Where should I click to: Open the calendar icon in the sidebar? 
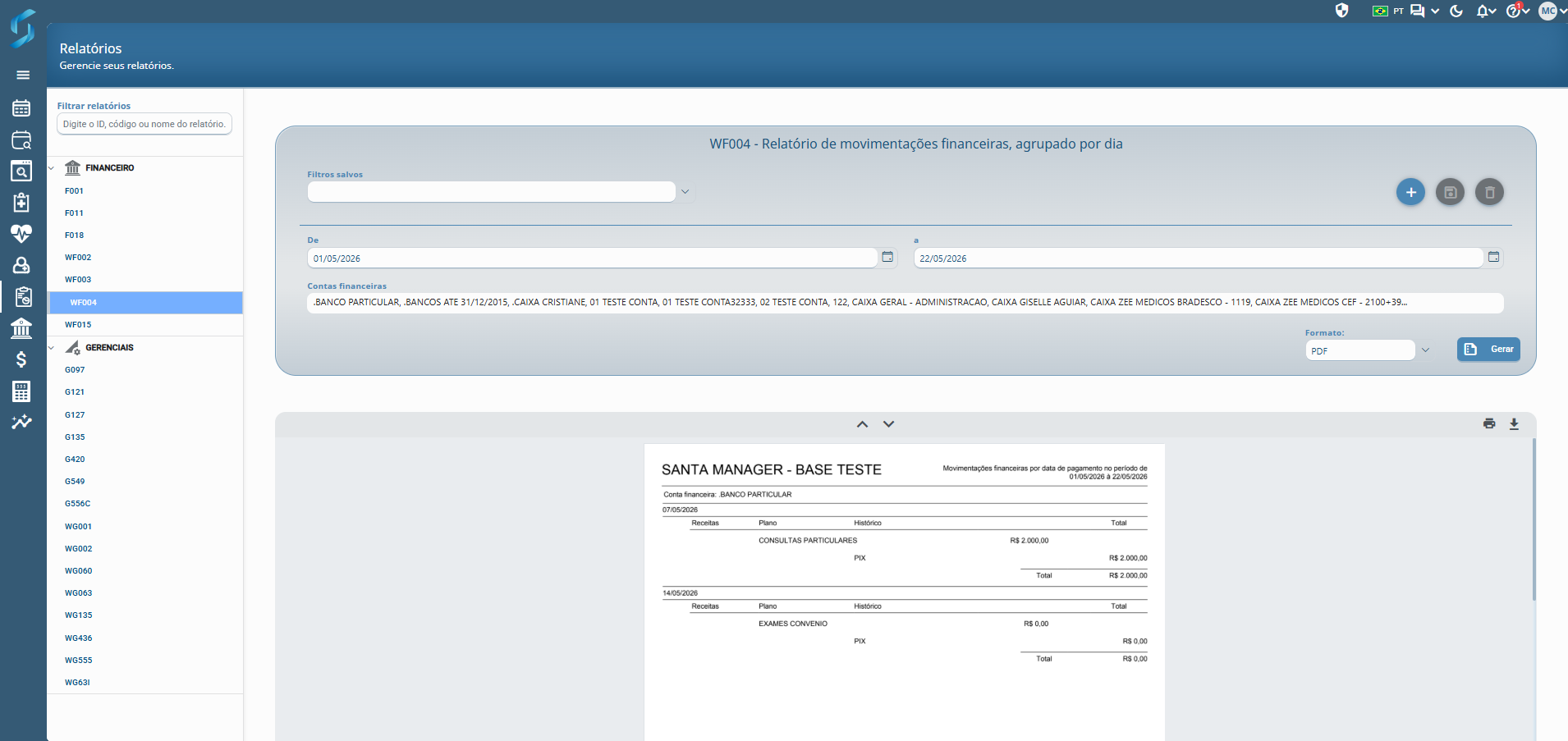tap(21, 107)
